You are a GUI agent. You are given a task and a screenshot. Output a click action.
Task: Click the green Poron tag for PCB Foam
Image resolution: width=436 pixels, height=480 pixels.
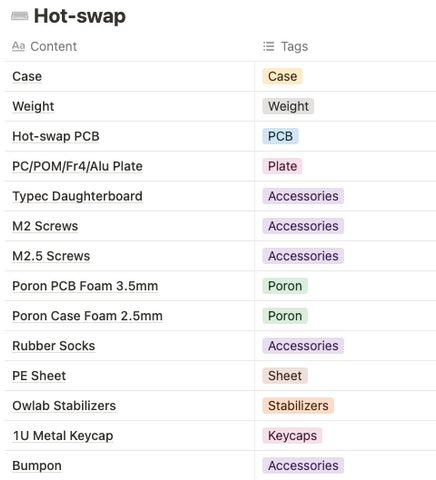[285, 286]
